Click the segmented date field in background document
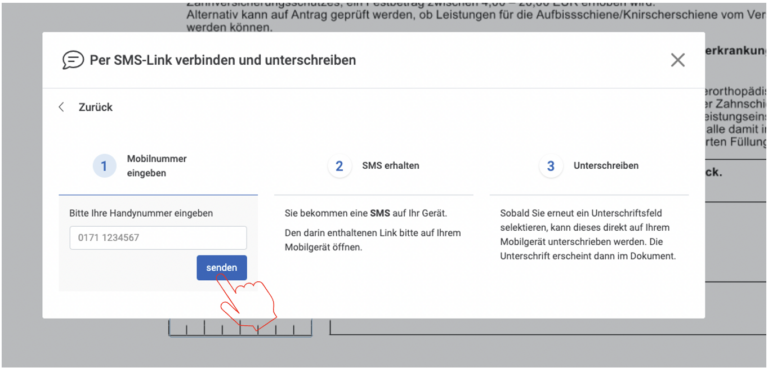This screenshot has width=768, height=368. (x=240, y=328)
